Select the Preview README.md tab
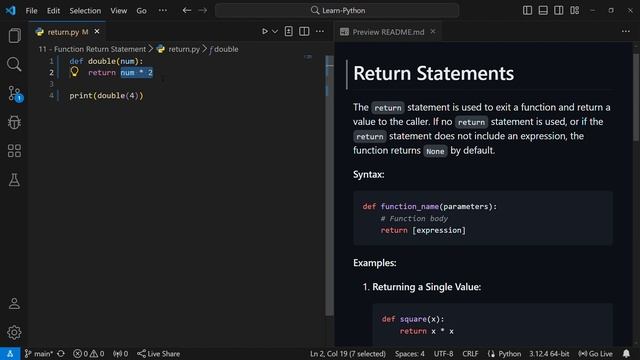 click(388, 32)
